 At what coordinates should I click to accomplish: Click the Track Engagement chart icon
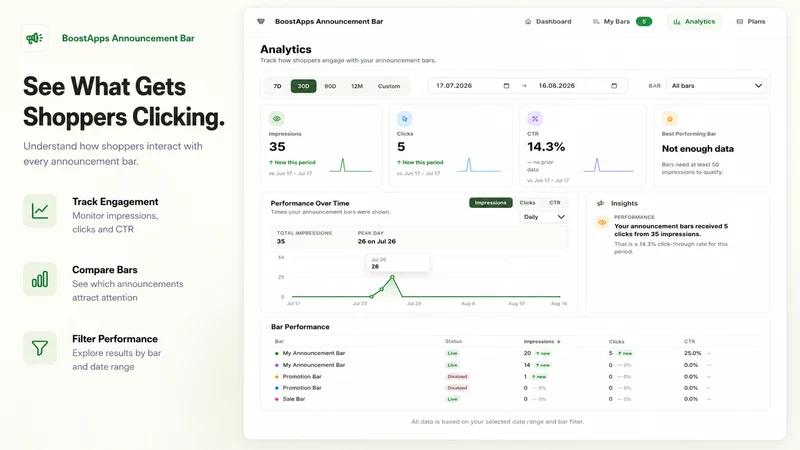(x=40, y=211)
